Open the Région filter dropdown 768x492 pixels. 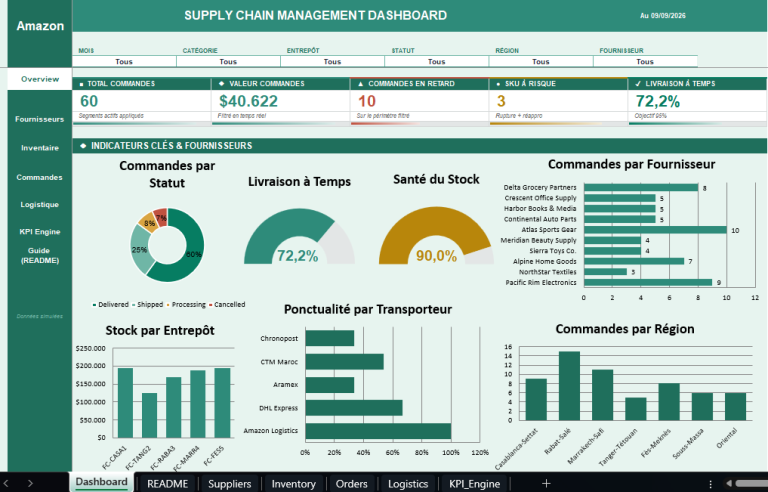(541, 61)
